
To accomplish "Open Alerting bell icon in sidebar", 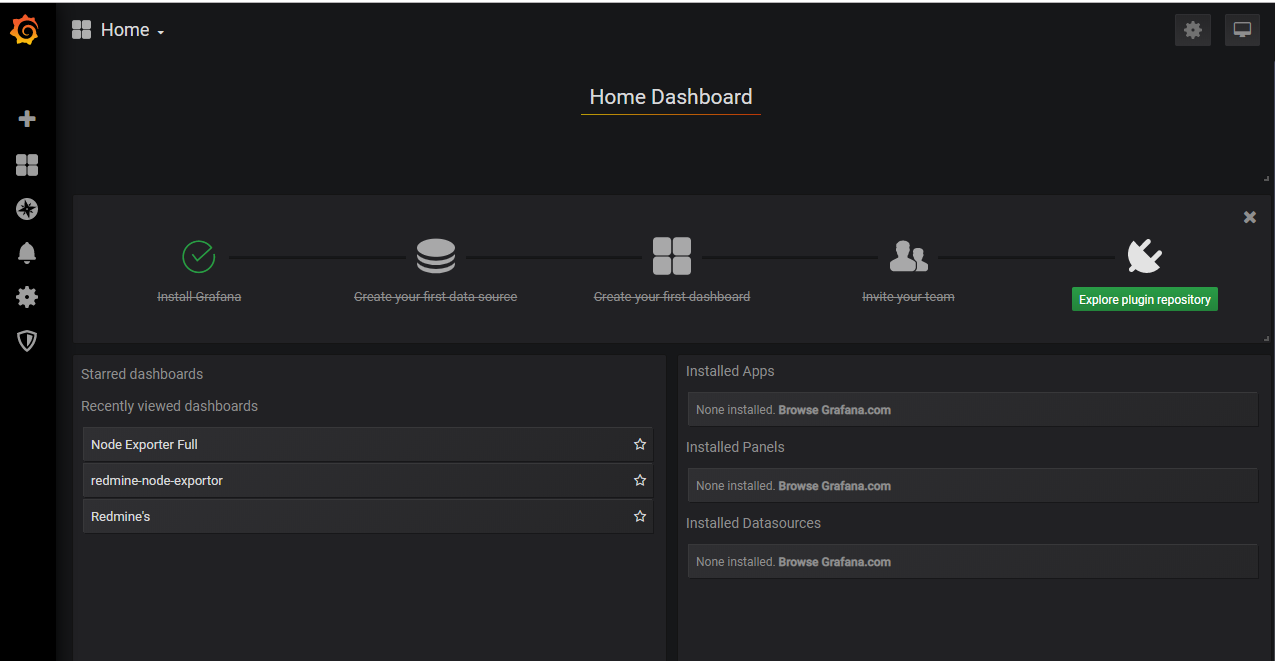I will point(27,253).
